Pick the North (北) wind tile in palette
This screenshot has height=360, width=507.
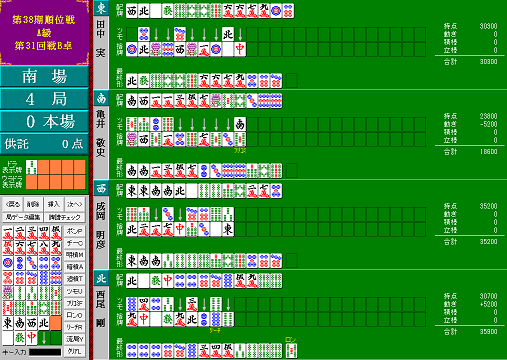(x=44, y=323)
